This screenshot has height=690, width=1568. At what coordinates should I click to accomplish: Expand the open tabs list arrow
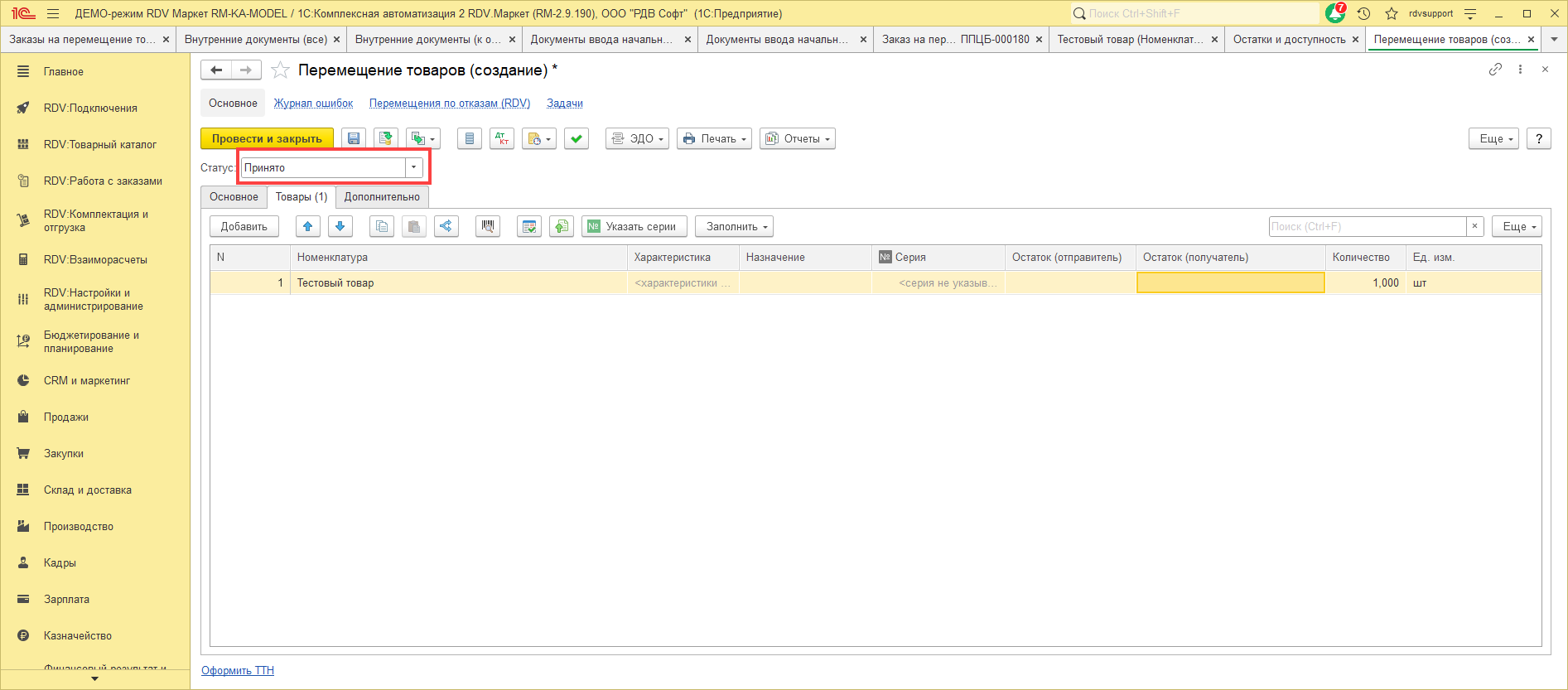(1554, 39)
